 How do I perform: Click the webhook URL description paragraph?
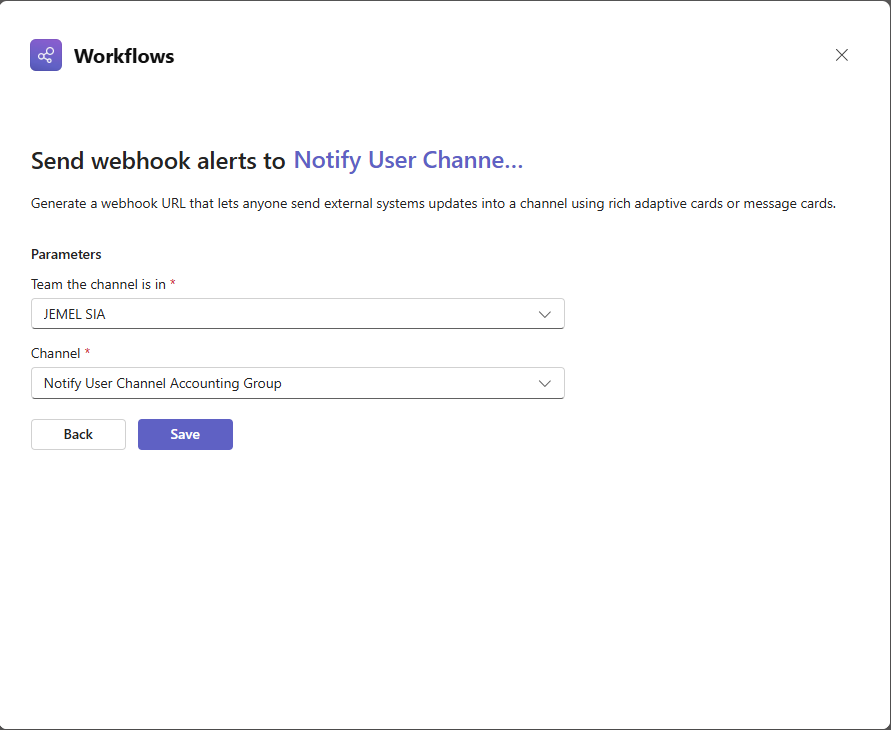[x=432, y=203]
